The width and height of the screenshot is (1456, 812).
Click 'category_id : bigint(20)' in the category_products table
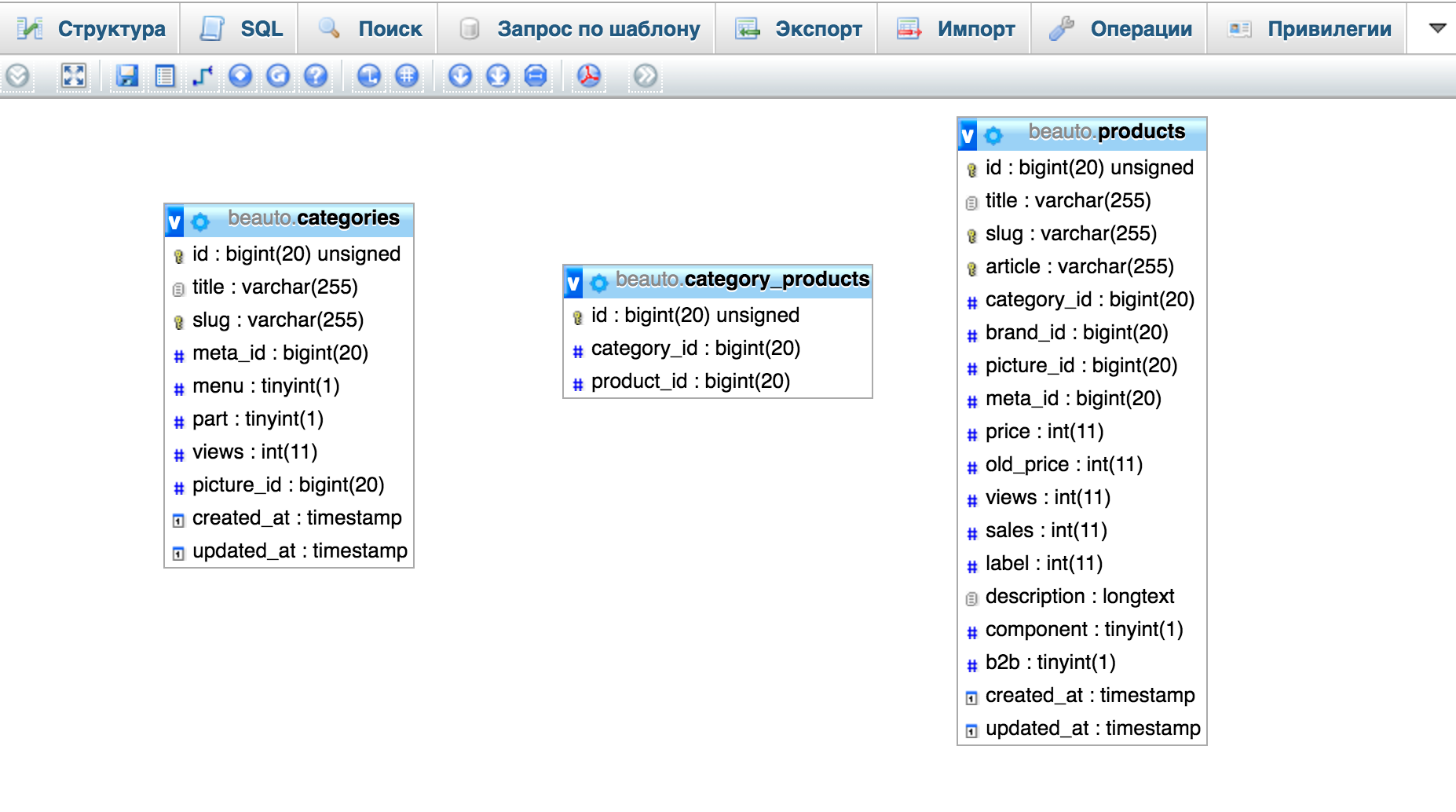pyautogui.click(x=718, y=349)
